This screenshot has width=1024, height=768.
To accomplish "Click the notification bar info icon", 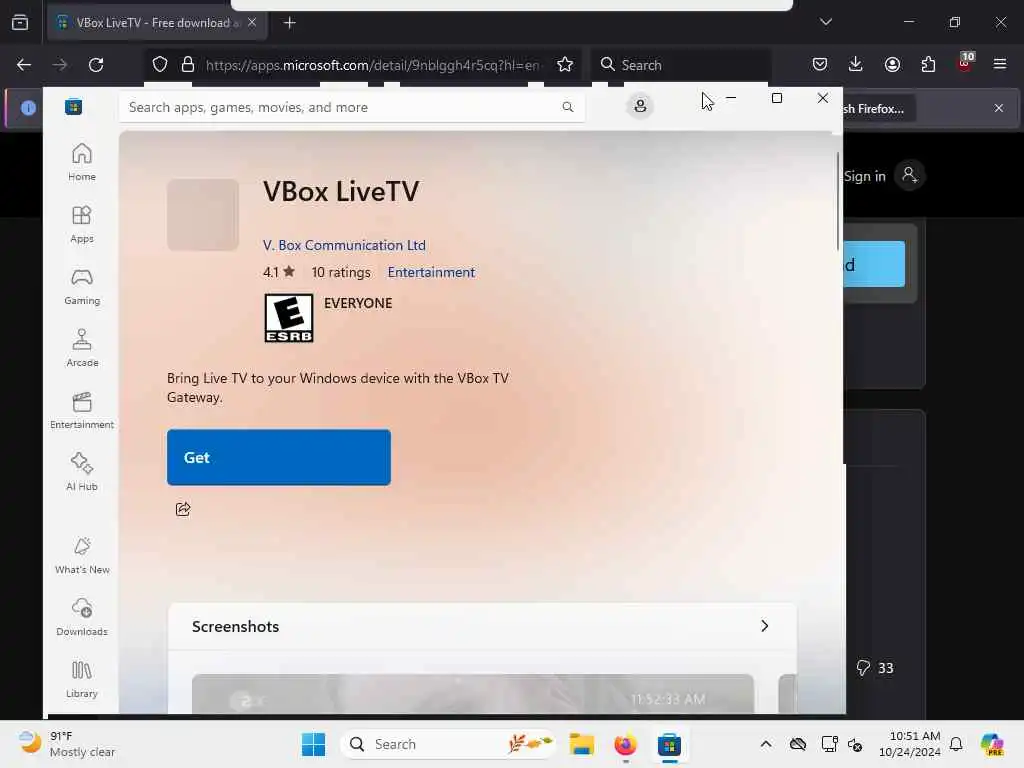I will tap(28, 108).
